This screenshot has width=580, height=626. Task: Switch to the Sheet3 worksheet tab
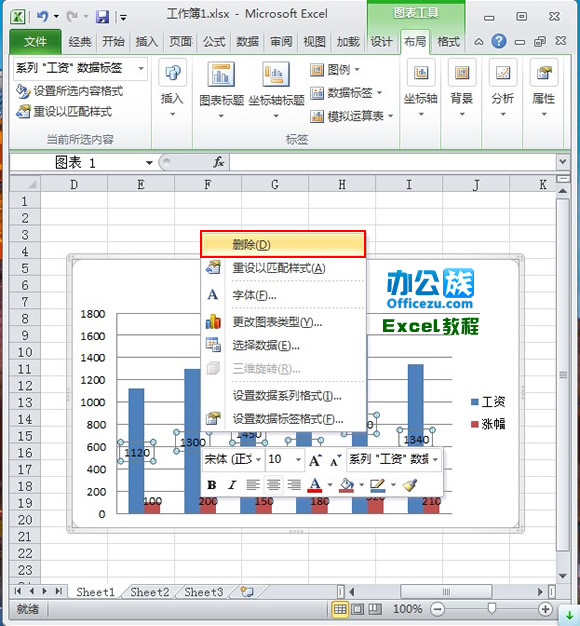[x=204, y=592]
